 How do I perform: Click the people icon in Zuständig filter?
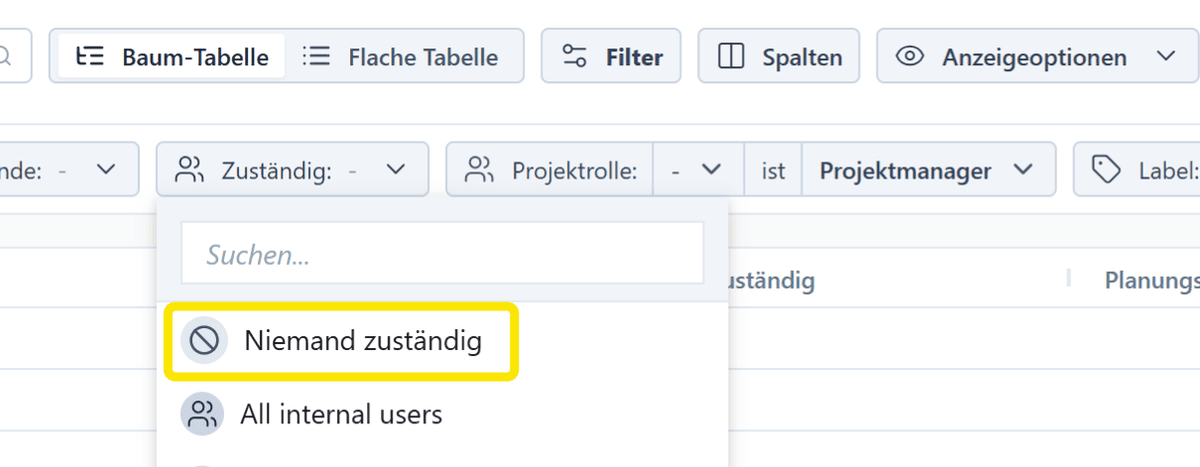(x=189, y=171)
